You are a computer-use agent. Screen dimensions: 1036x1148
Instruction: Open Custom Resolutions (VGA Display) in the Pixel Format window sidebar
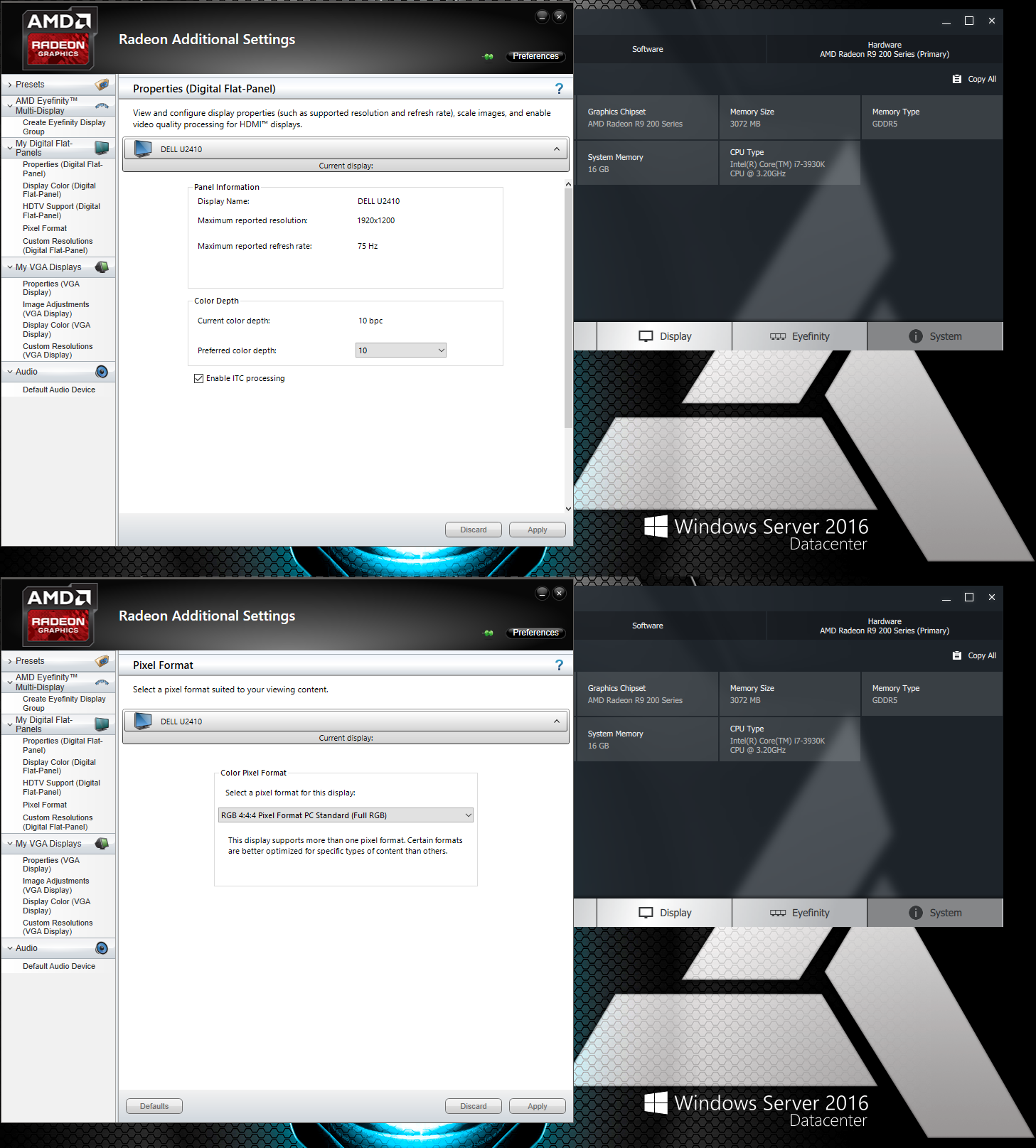click(58, 927)
